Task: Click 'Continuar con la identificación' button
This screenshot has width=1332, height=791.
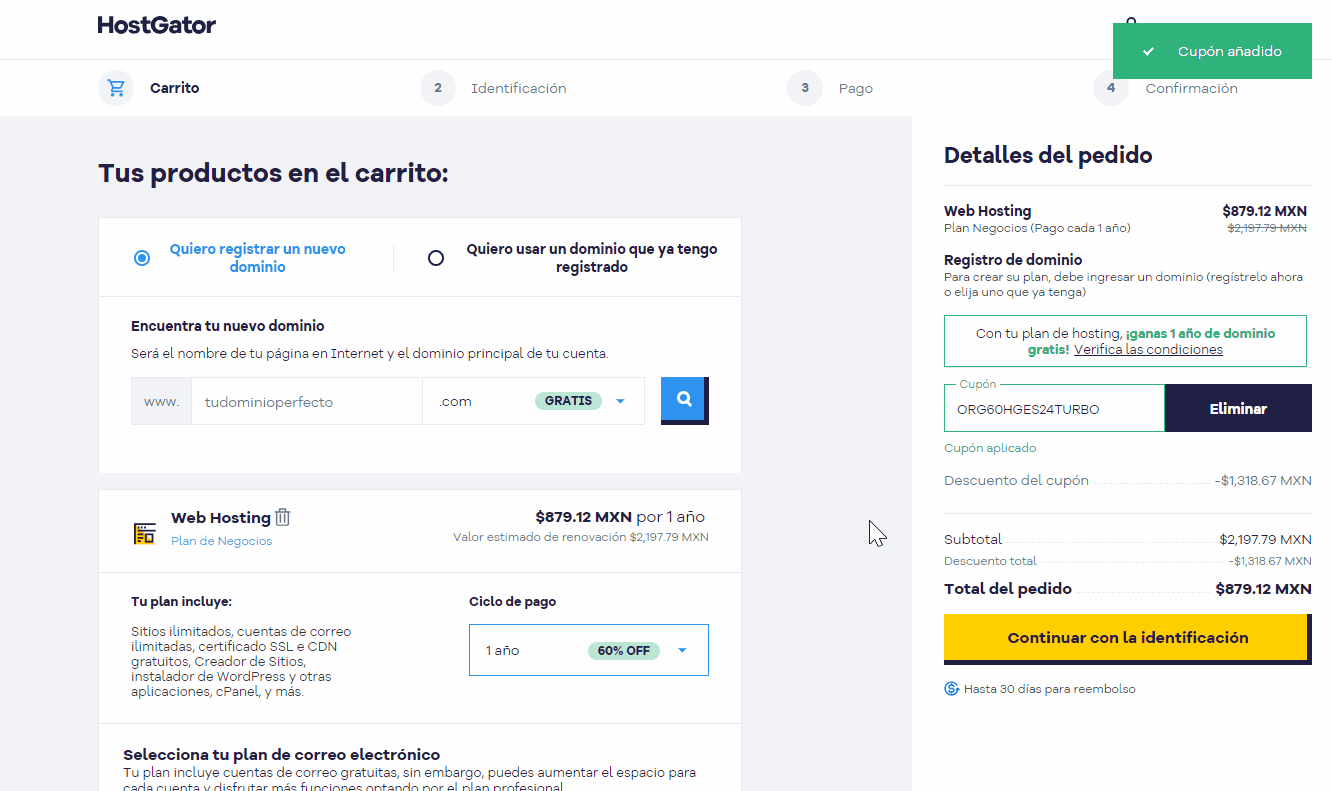Action: tap(1126, 637)
